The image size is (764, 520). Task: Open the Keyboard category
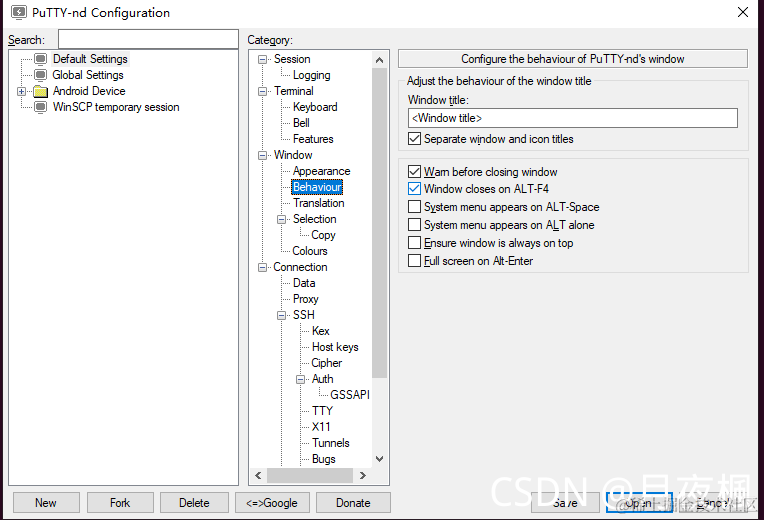pyautogui.click(x=315, y=107)
